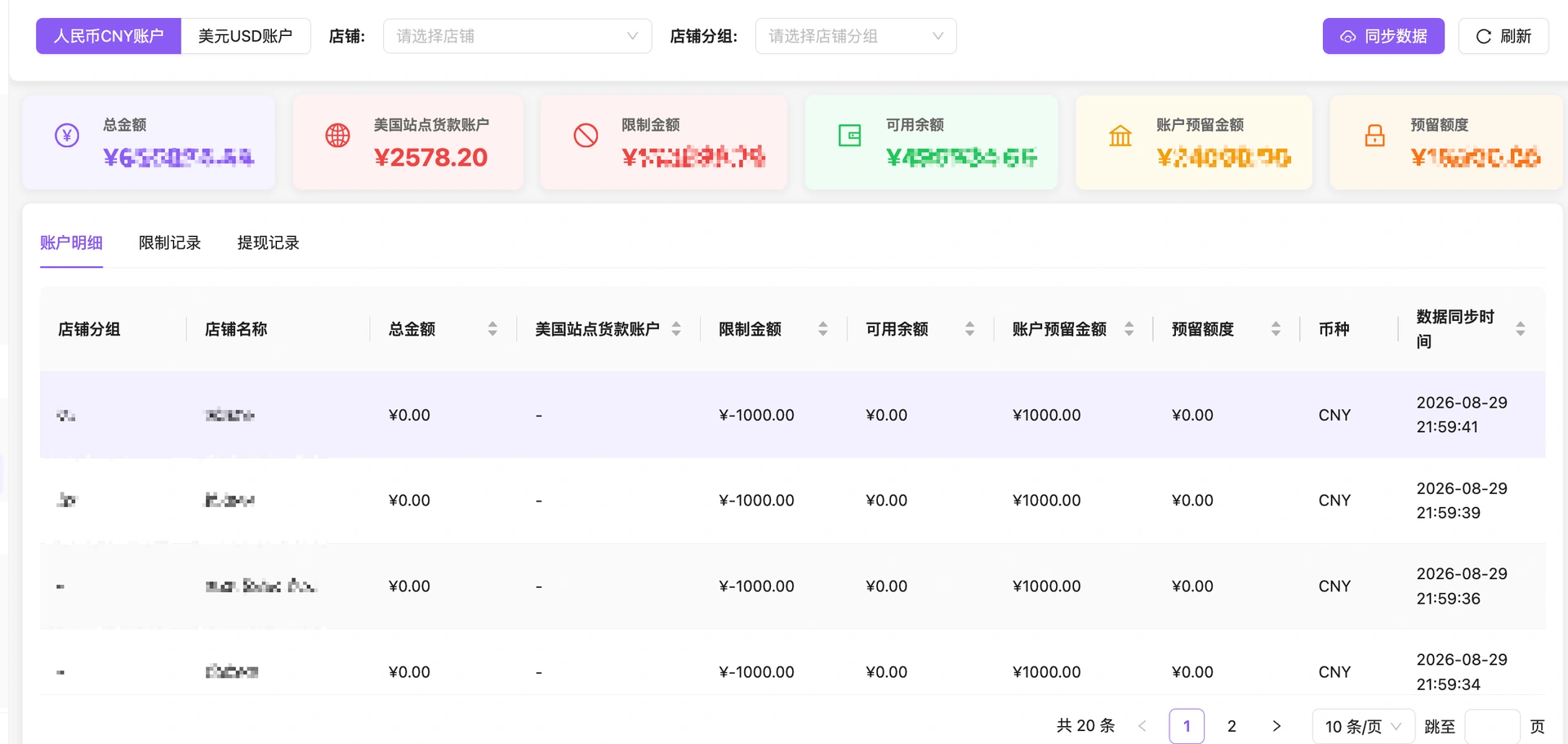This screenshot has width=1568, height=744.
Task: Click the yuan icon on the 总金额 card
Action: (x=67, y=136)
